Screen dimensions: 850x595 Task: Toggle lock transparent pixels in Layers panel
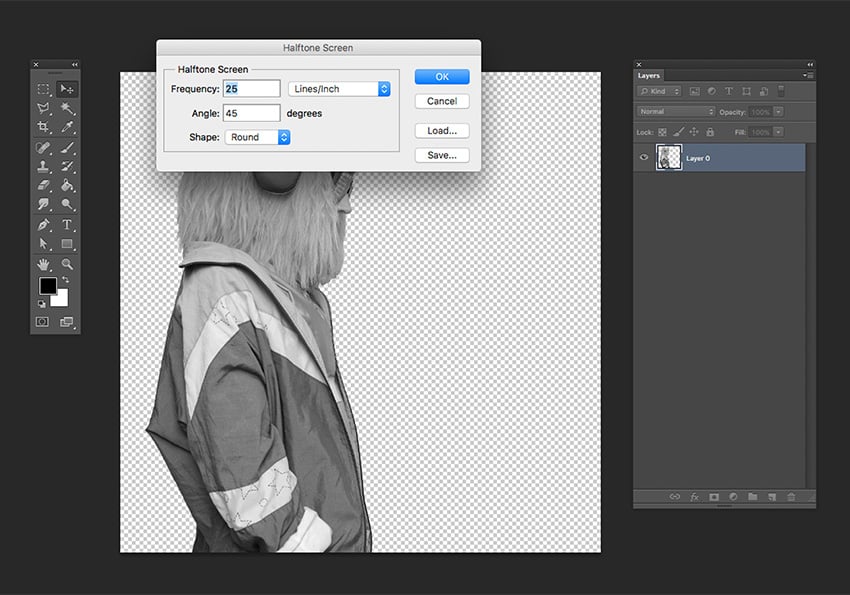click(x=662, y=132)
